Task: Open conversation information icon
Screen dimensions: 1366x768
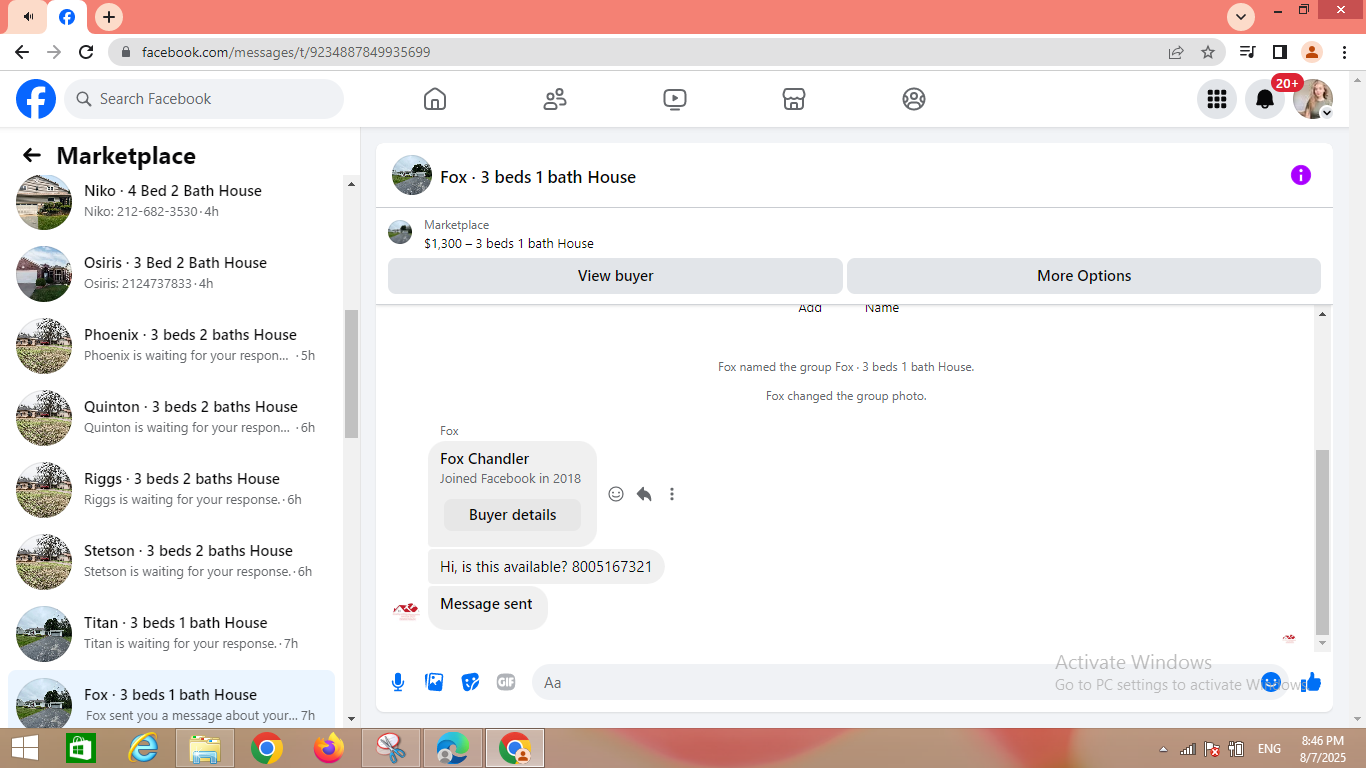Action: (1301, 175)
